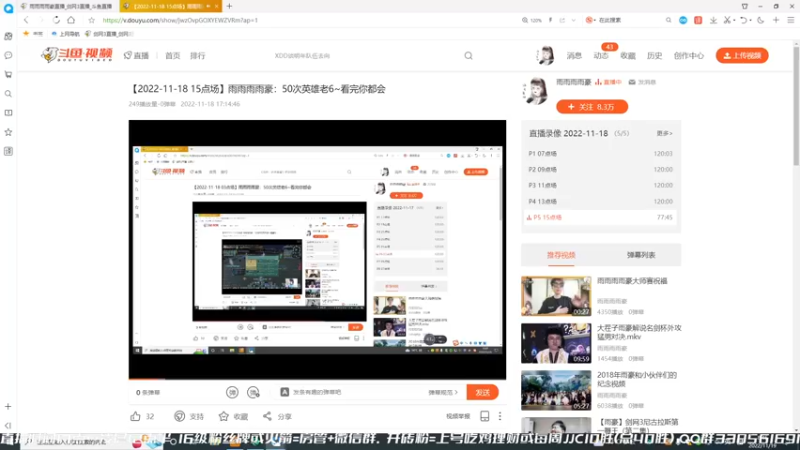Open sidebar favorites star icon
Screen dimensions: 800x450
point(8,132)
